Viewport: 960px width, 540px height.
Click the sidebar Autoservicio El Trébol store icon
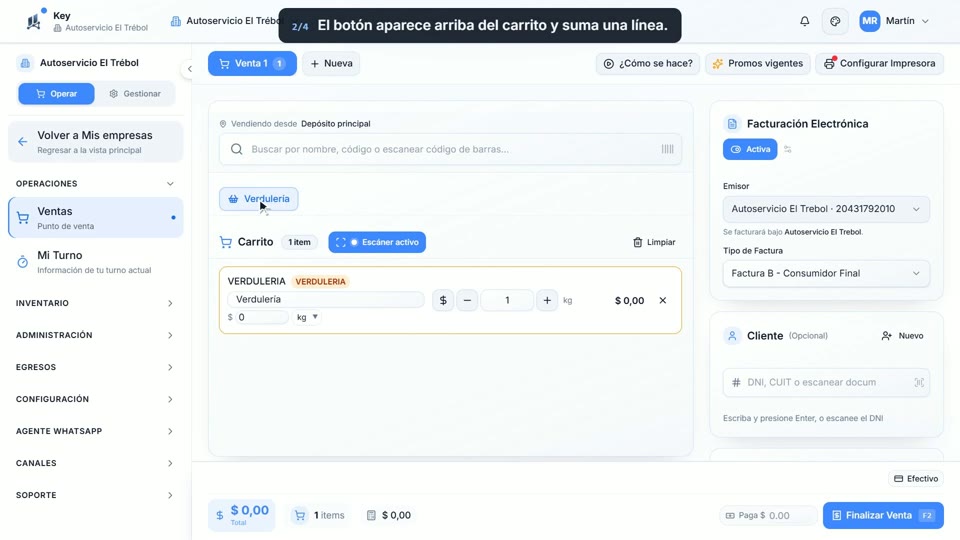tap(25, 63)
